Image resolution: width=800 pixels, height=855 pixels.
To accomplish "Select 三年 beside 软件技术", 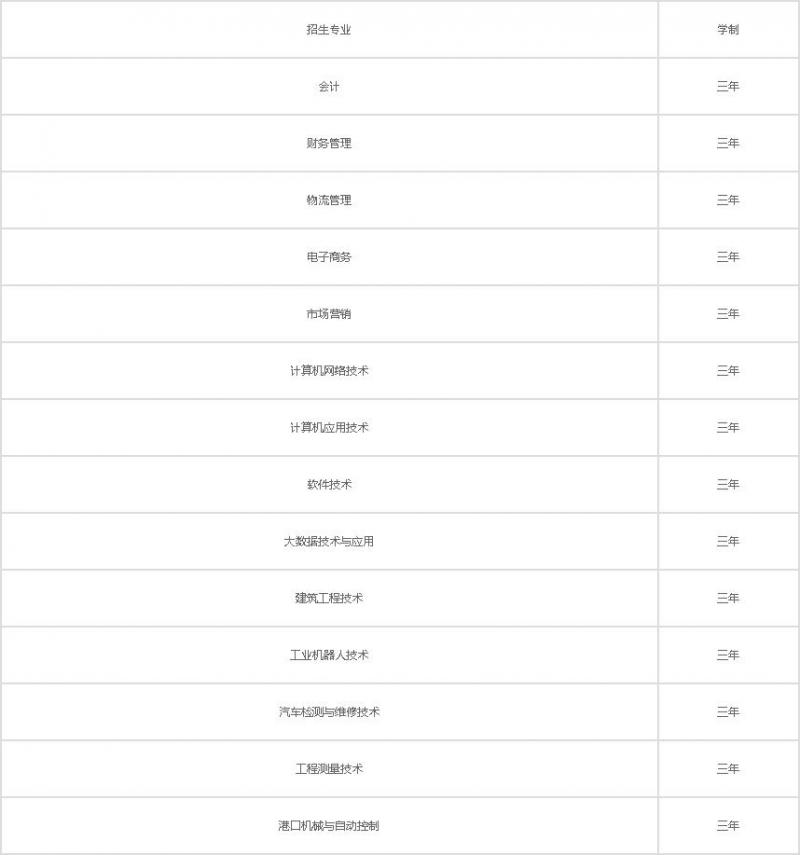I will tap(727, 485).
